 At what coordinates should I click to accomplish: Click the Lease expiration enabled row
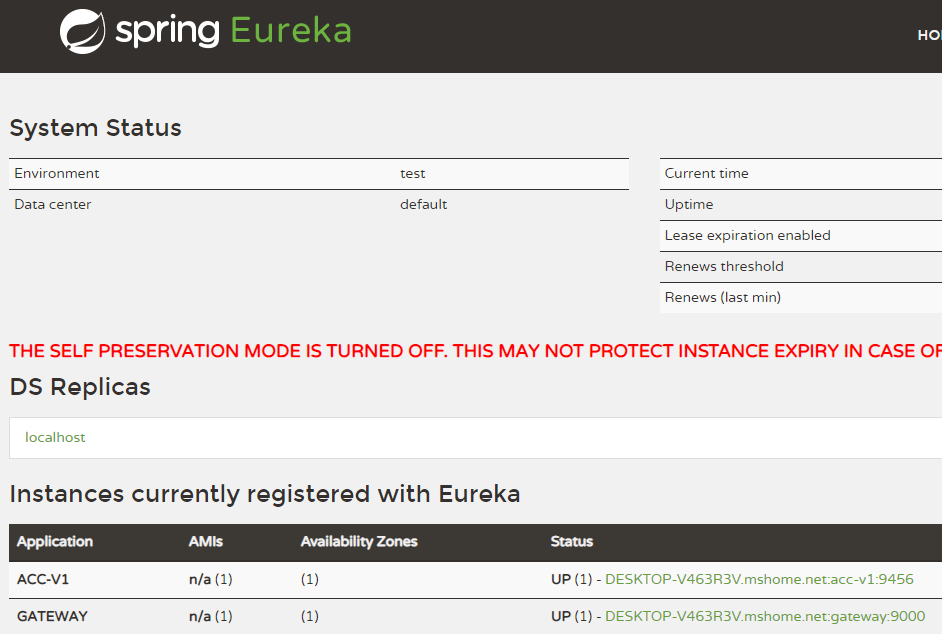click(747, 235)
